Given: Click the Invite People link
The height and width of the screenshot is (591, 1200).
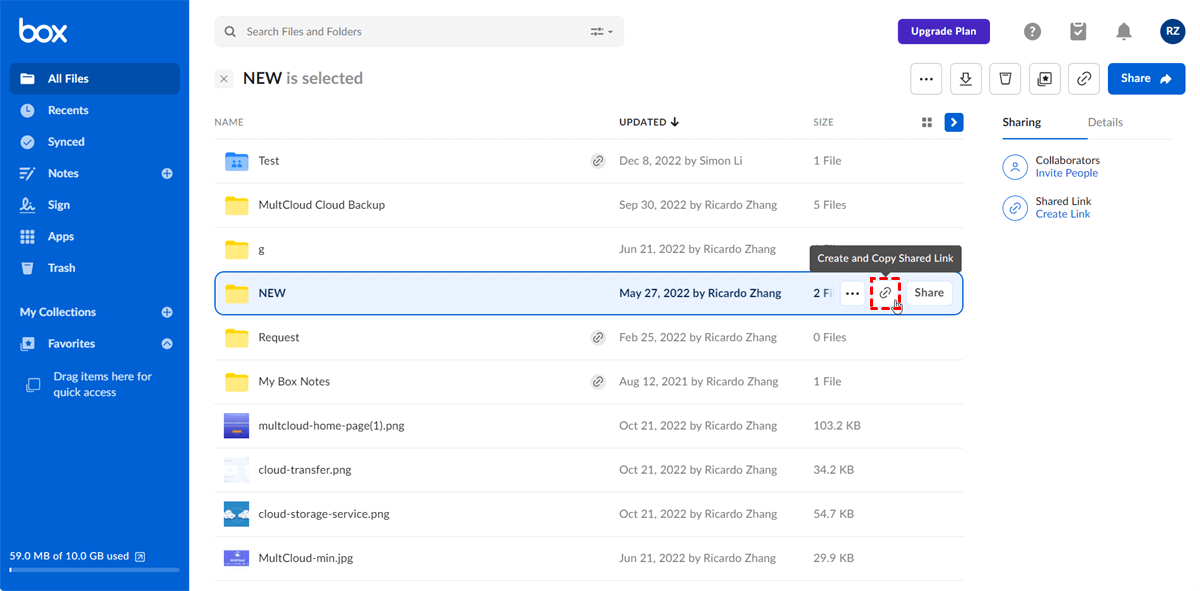Looking at the screenshot, I should tap(1066, 173).
